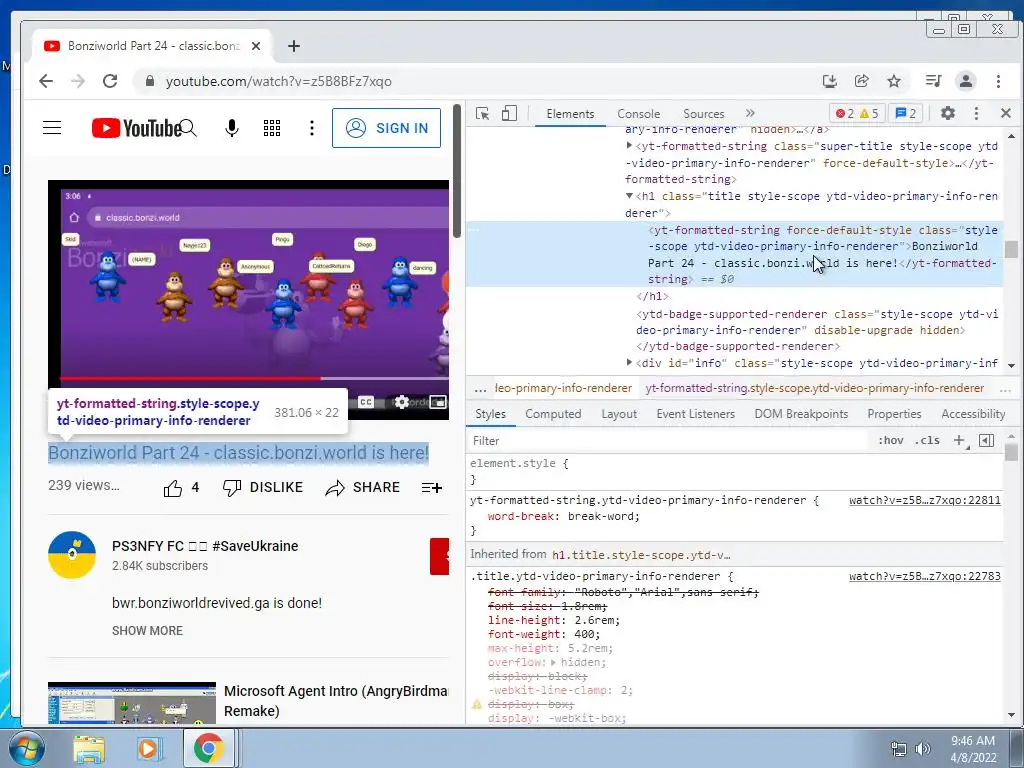1024x768 pixels.
Task: Open the media control icon in Chrome toolbar
Action: (933, 81)
